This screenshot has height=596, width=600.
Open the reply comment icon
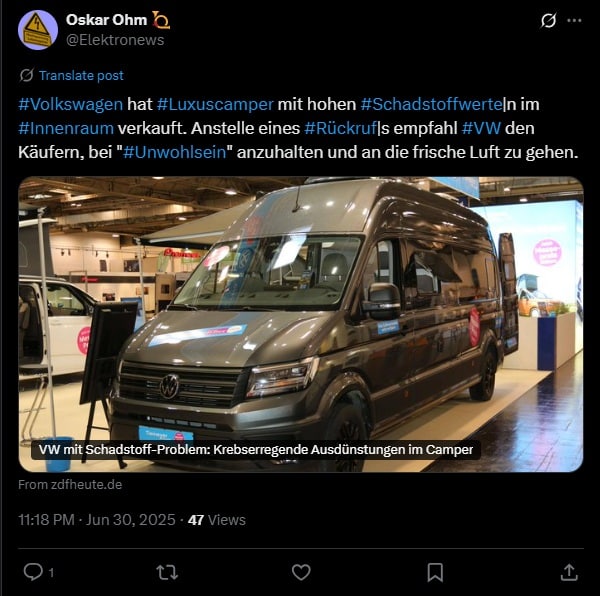pyautogui.click(x=33, y=572)
